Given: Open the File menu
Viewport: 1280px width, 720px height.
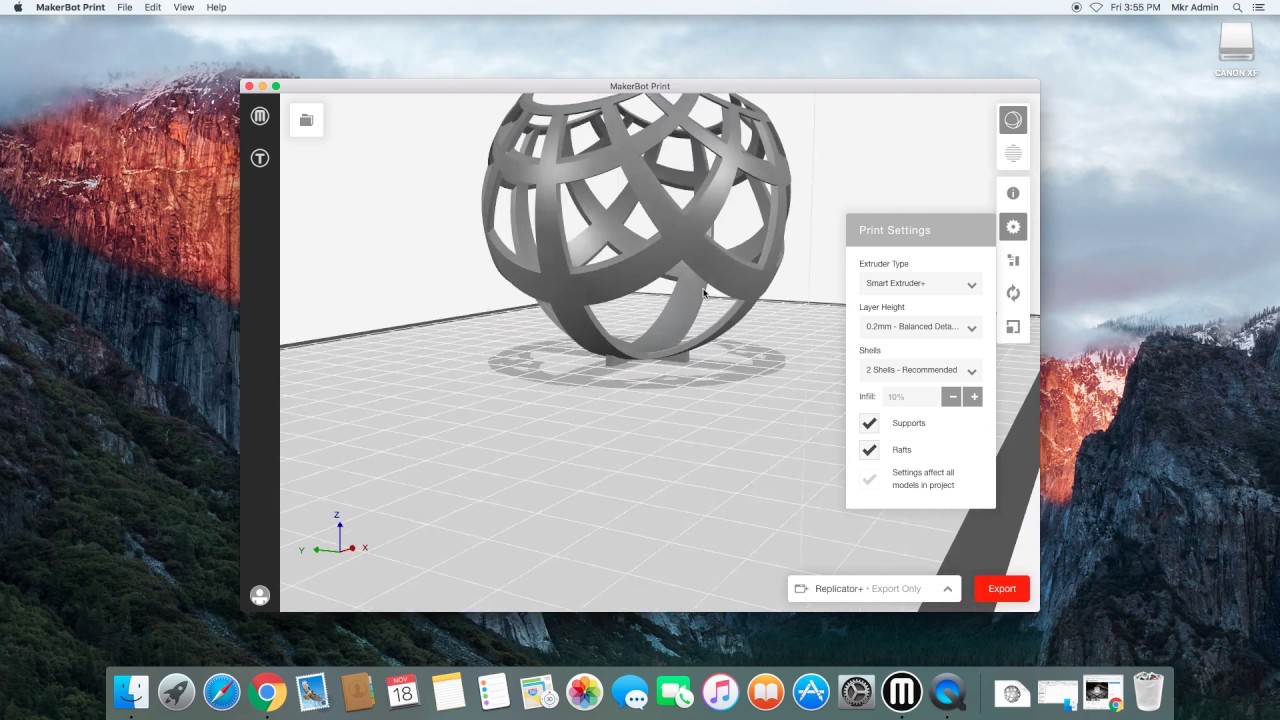Looking at the screenshot, I should 124,7.
